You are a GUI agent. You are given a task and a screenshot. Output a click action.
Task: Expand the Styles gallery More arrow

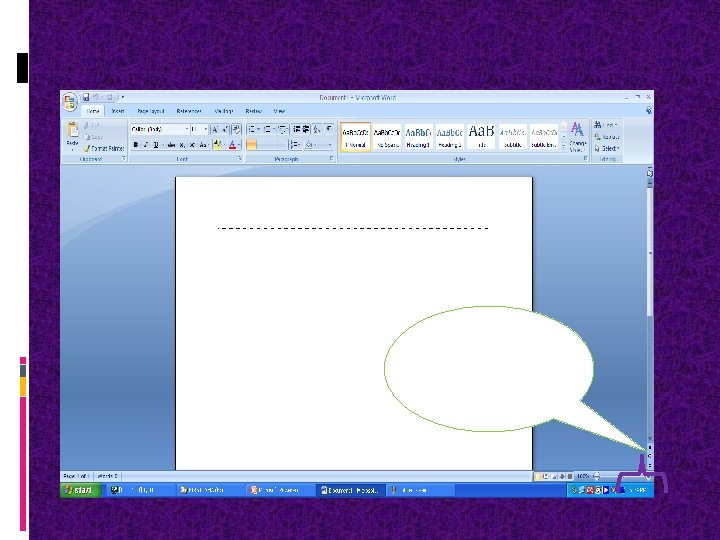click(564, 146)
